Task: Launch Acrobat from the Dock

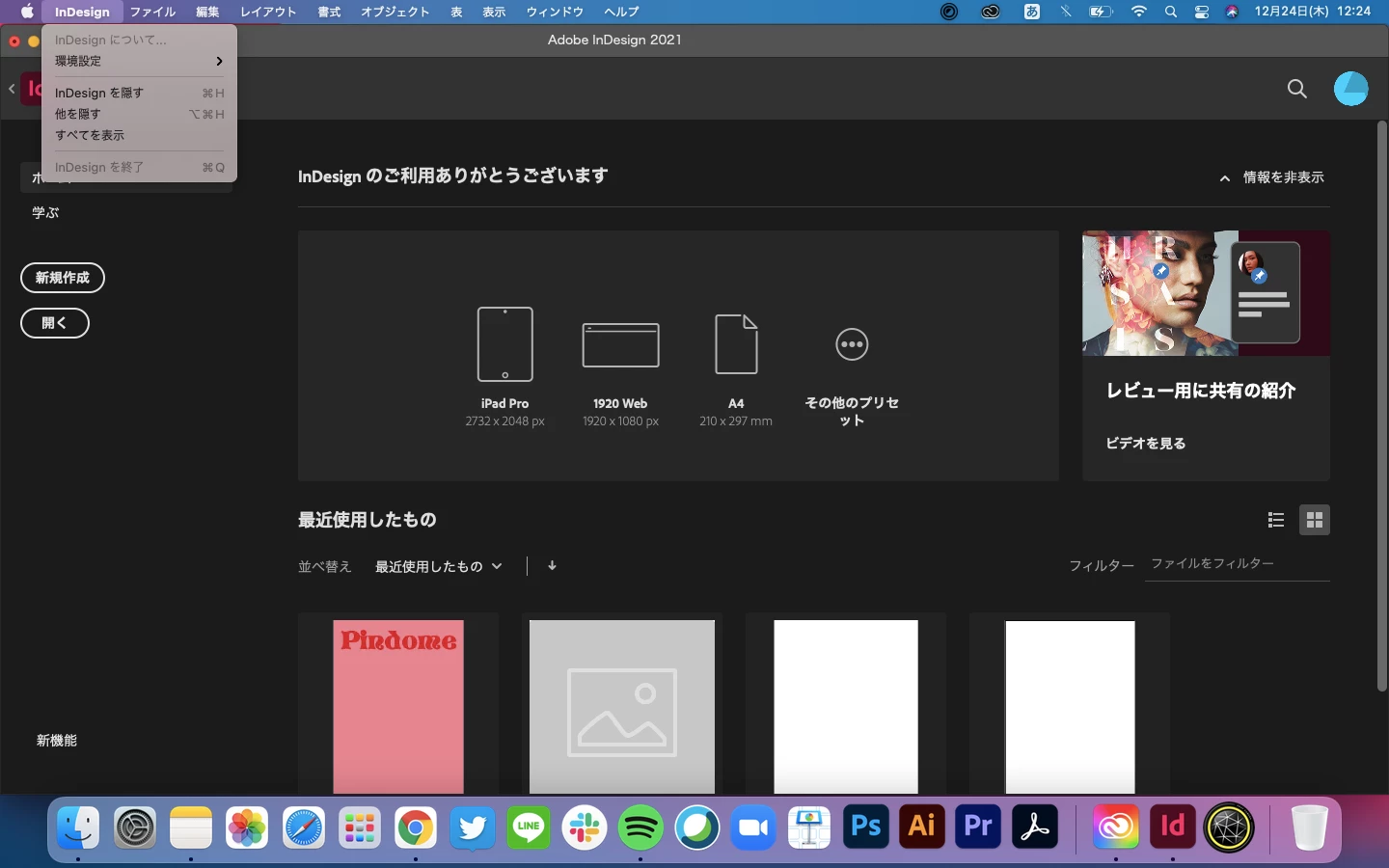Action: (x=1034, y=827)
